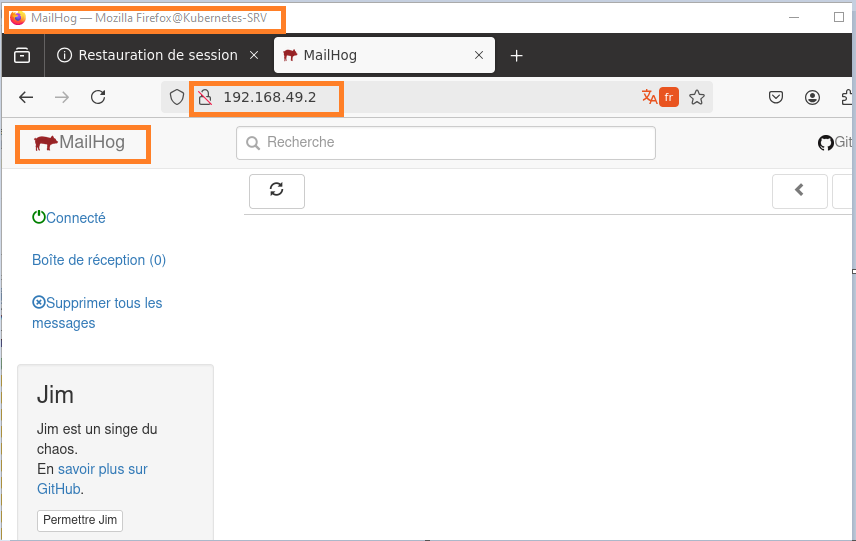
Task: Open the Firefox account icon
Action: (x=812, y=97)
